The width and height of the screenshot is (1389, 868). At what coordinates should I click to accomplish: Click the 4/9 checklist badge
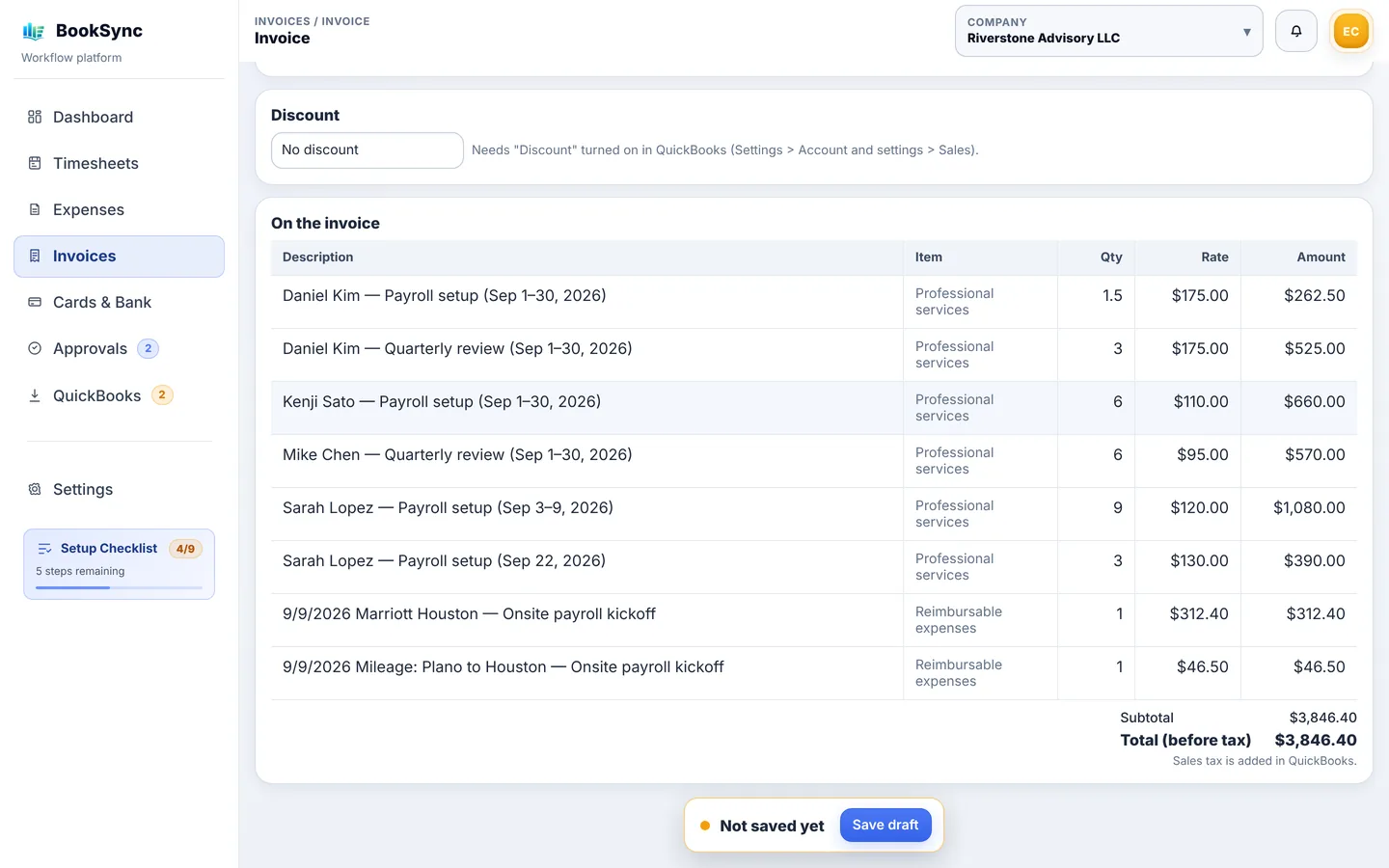point(185,549)
